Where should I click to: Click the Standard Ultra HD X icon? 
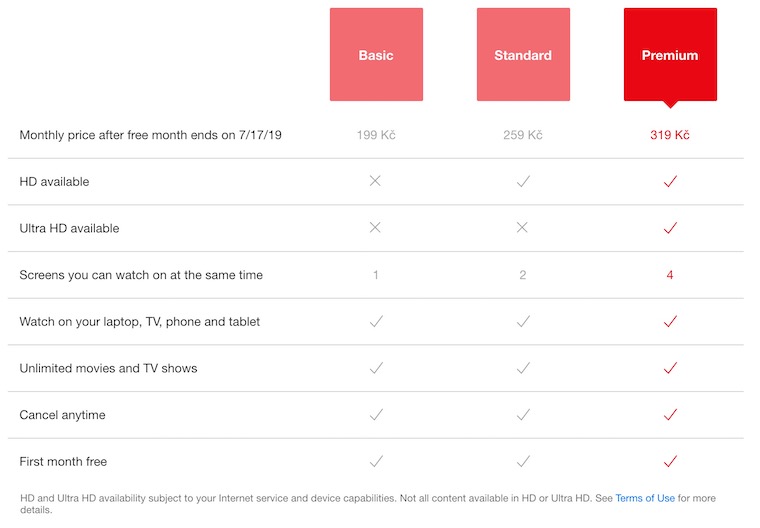coord(523,228)
